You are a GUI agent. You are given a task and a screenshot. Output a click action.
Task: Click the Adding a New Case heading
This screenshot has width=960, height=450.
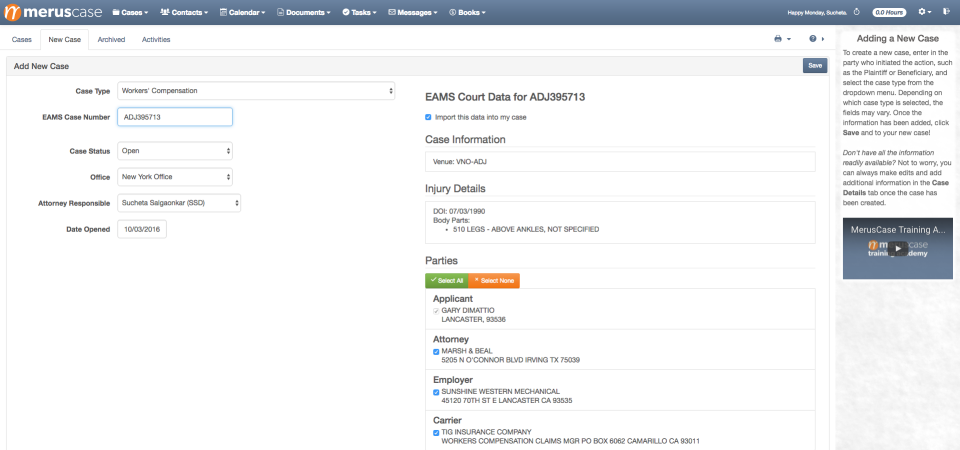[898, 39]
